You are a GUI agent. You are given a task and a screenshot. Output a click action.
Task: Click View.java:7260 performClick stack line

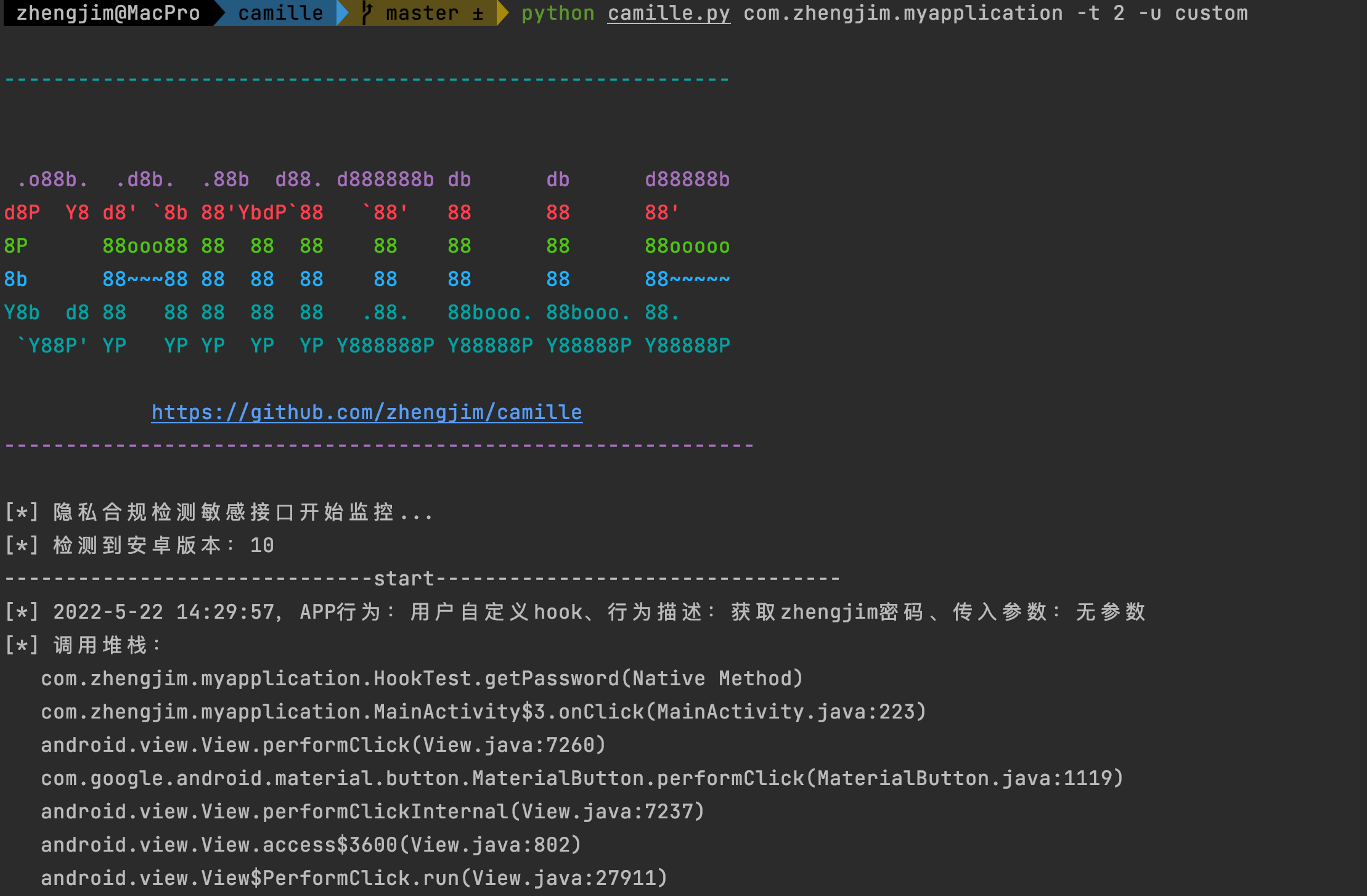pyautogui.click(x=324, y=744)
